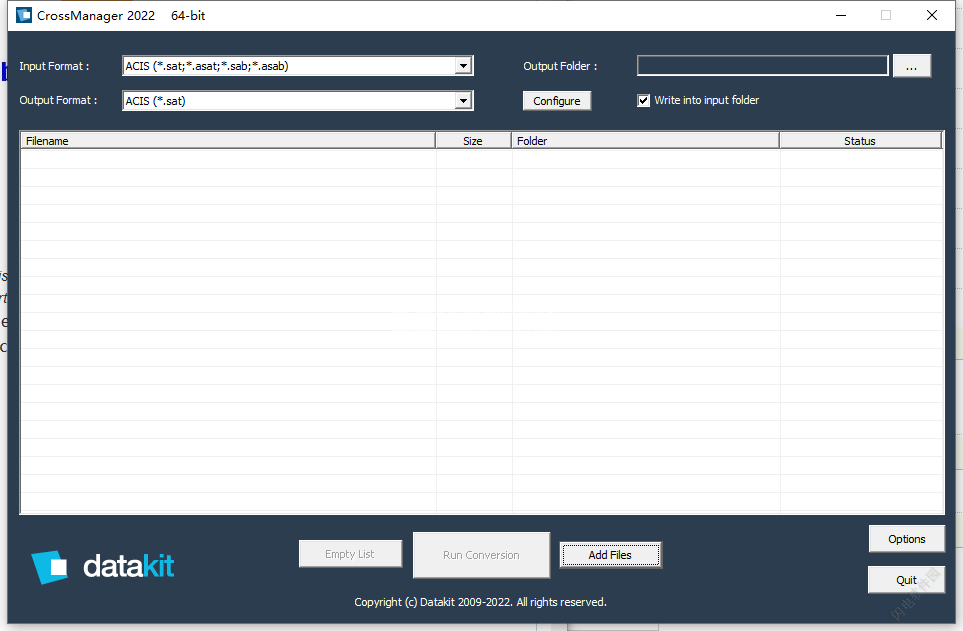Click the Datakit copyright notice text
Viewport: 963px width, 631px height.
pyautogui.click(x=480, y=602)
